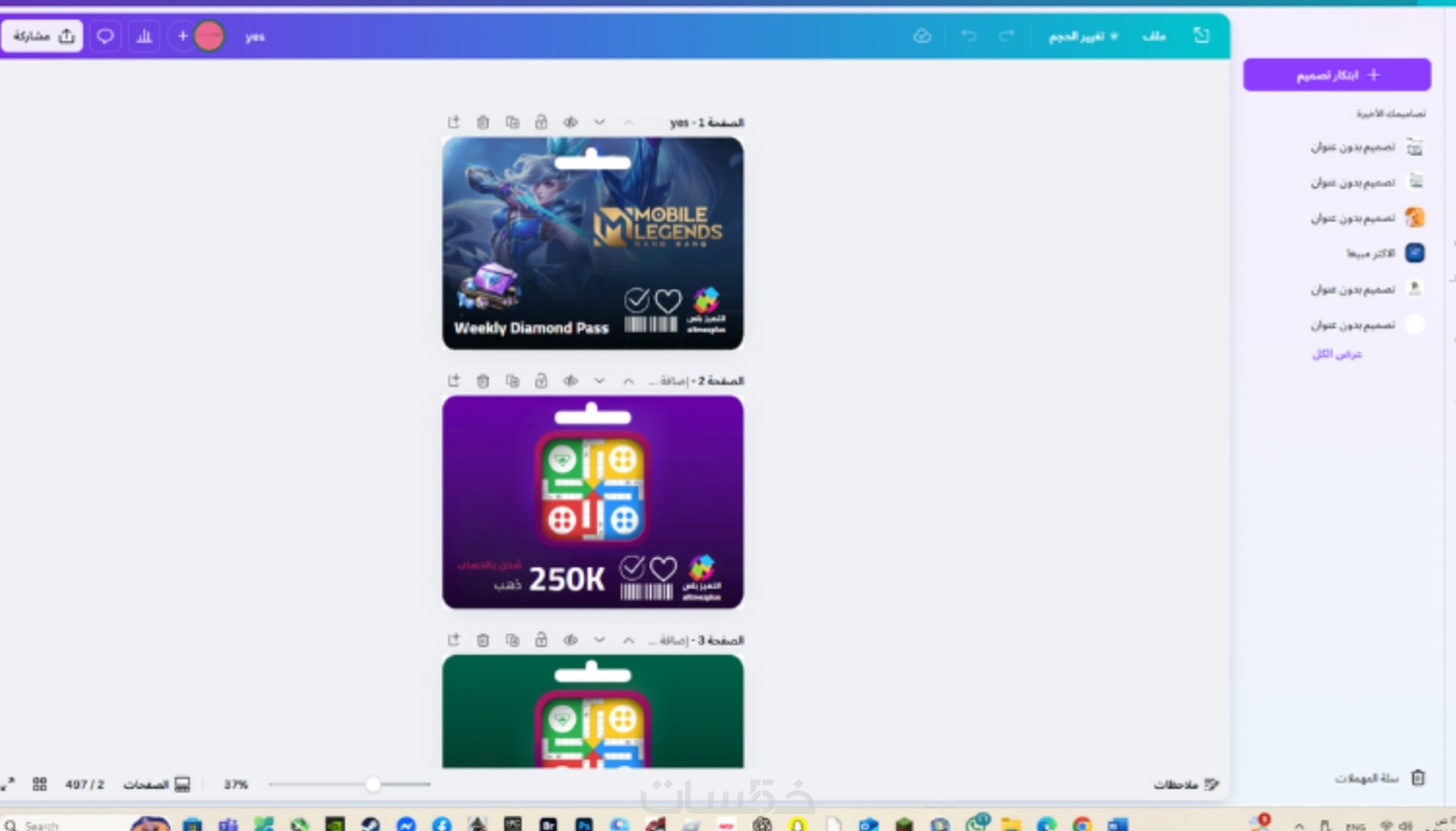Toggle the lock icon on page 2
Viewport: 1456px width, 831px height.
click(x=541, y=380)
